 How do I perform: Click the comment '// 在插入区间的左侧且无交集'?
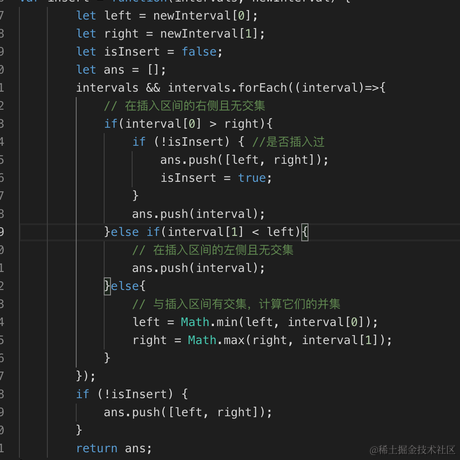[213, 250]
